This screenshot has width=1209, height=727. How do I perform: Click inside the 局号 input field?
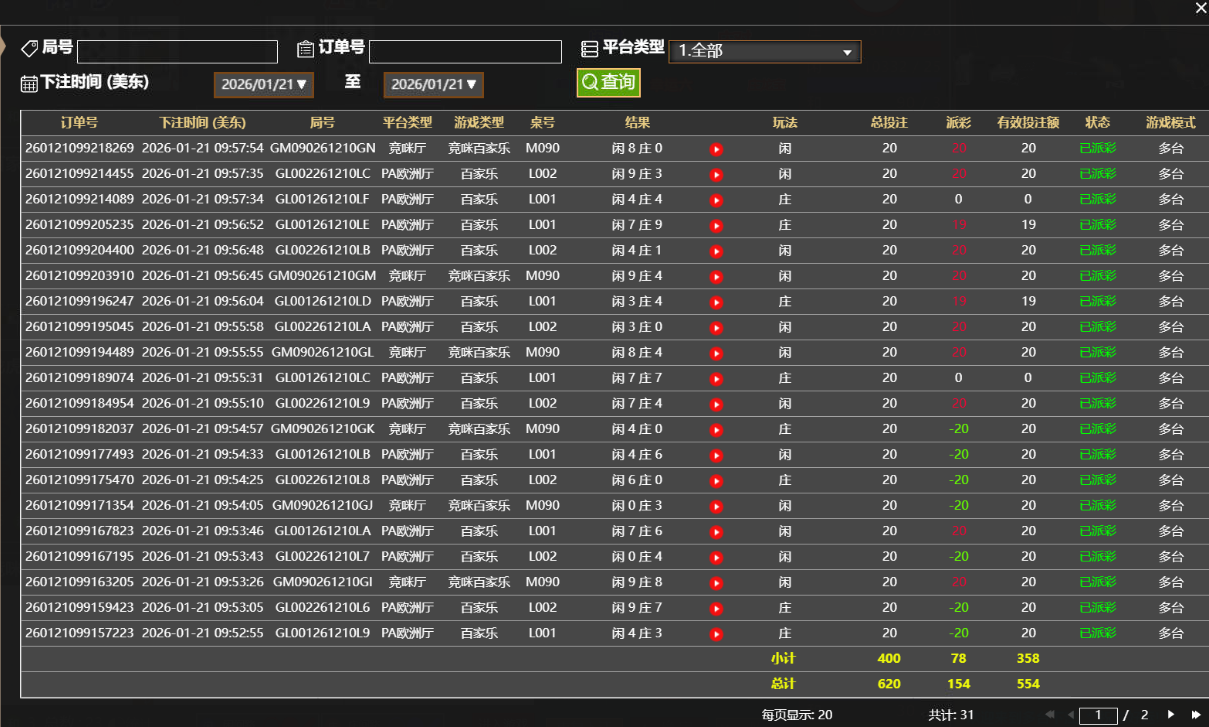coord(177,51)
